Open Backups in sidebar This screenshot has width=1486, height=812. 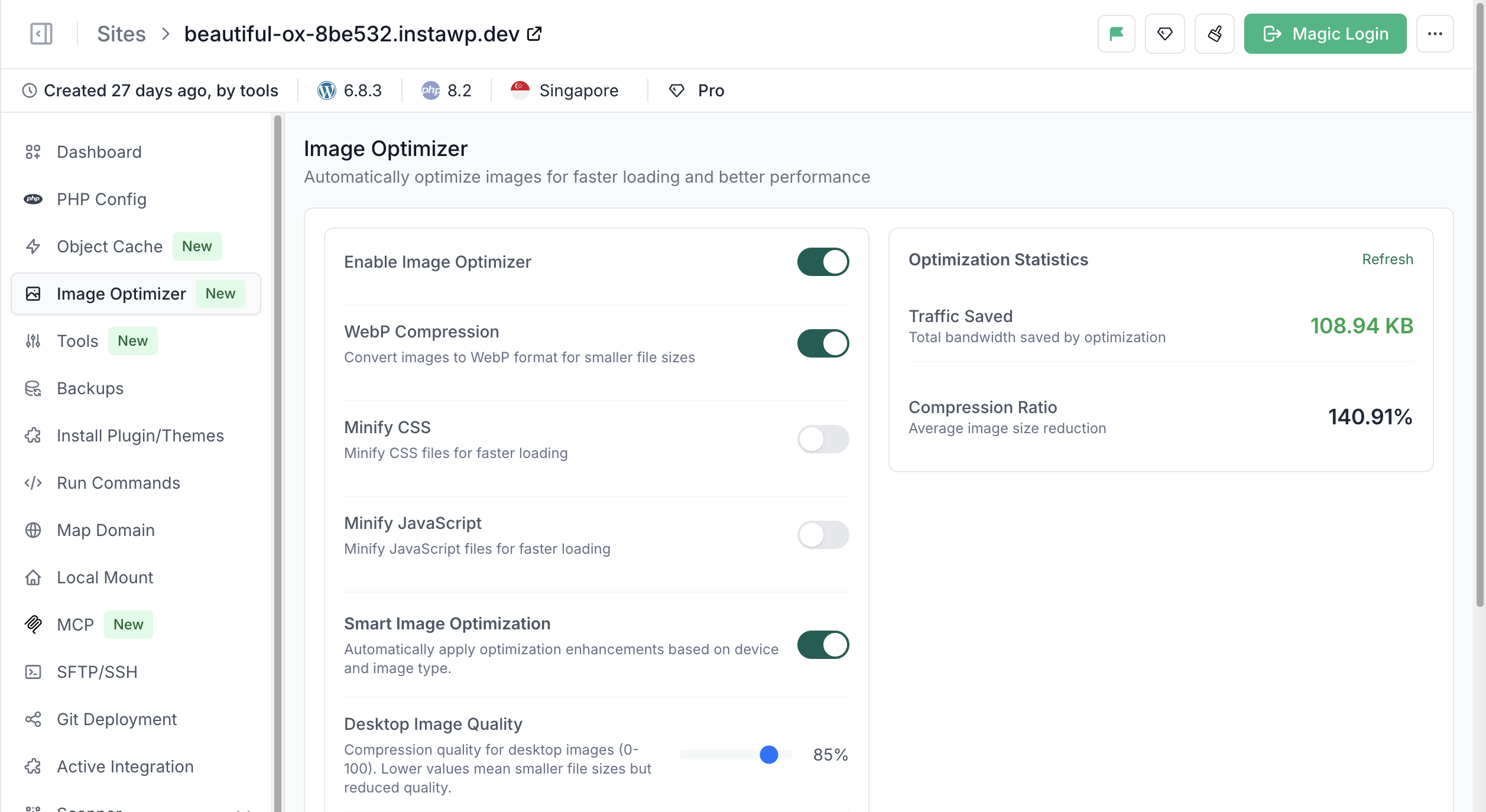pos(90,388)
